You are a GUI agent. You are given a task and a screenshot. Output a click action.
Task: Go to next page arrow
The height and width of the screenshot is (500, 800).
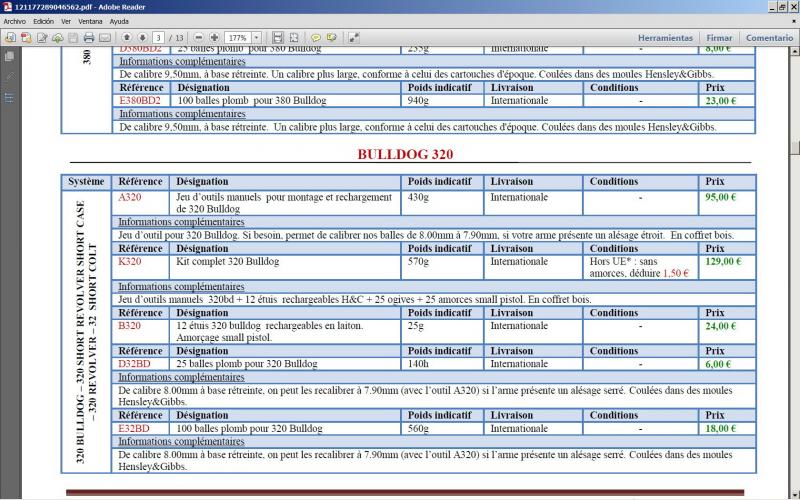point(141,38)
